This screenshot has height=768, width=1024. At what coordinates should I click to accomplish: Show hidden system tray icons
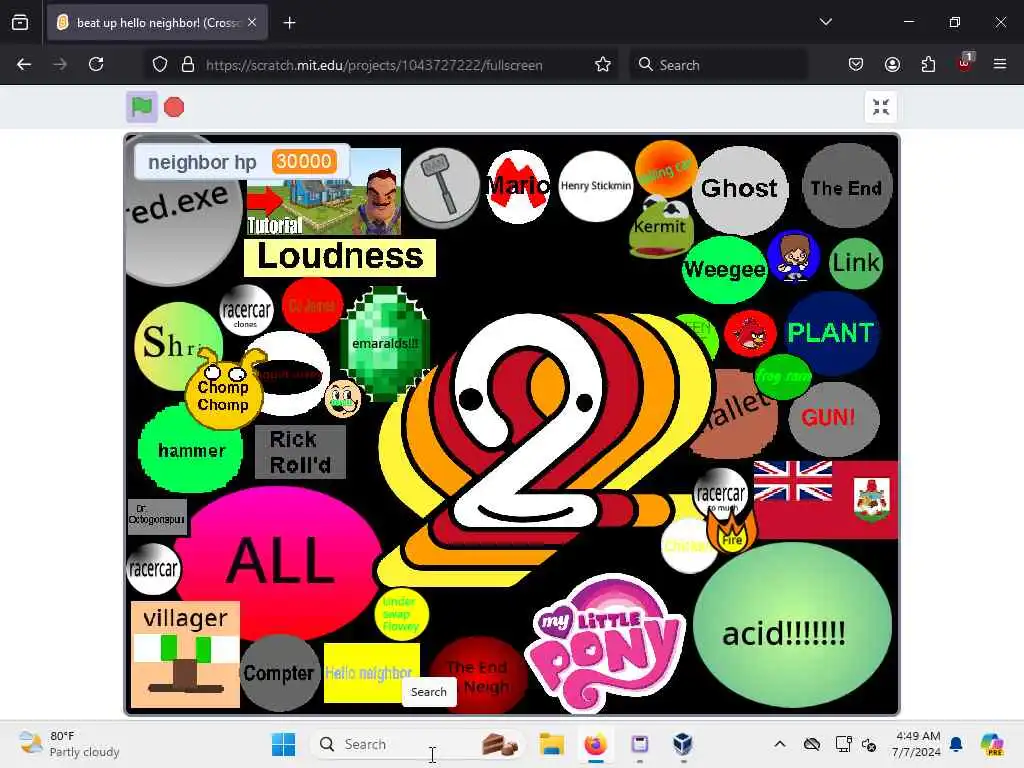[780, 744]
